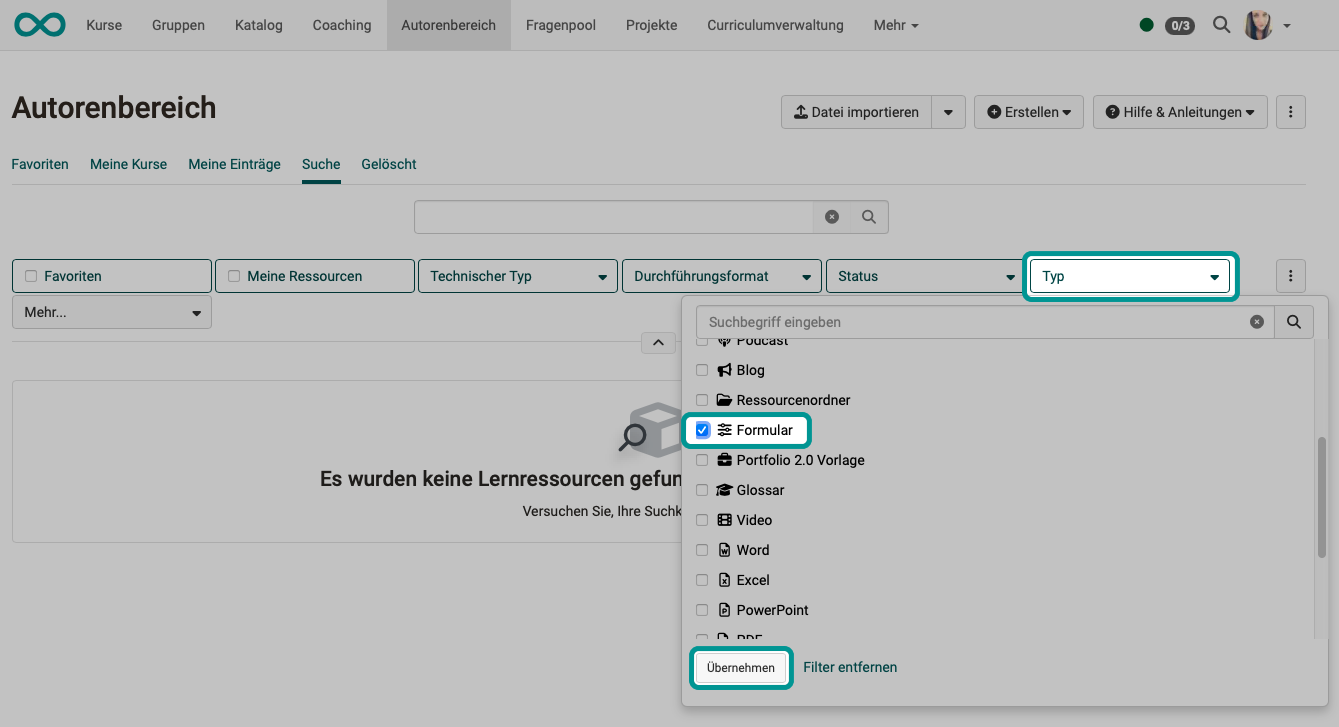Image resolution: width=1339 pixels, height=727 pixels.
Task: Clear the Typ filter search field
Action: point(1257,321)
